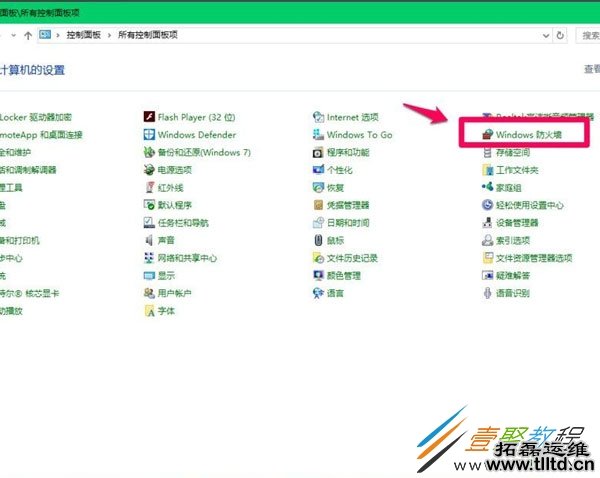Click the 家庭组 link
Screen dimensions: 600x478
click(509, 188)
